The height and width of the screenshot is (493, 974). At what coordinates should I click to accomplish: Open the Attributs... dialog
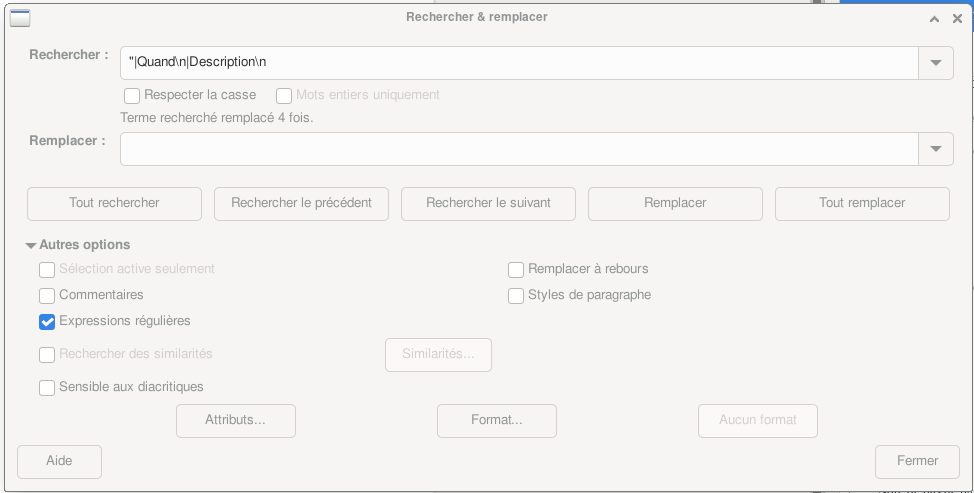coord(236,420)
